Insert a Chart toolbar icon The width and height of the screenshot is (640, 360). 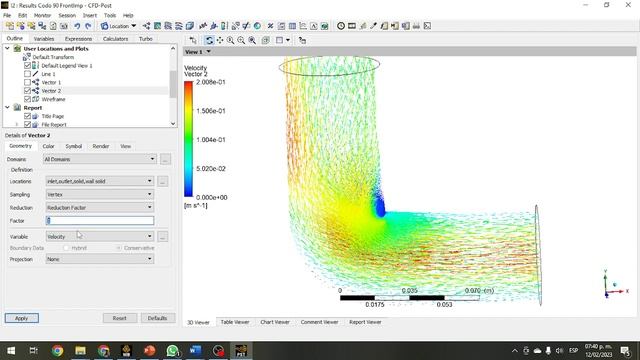tap(303, 26)
